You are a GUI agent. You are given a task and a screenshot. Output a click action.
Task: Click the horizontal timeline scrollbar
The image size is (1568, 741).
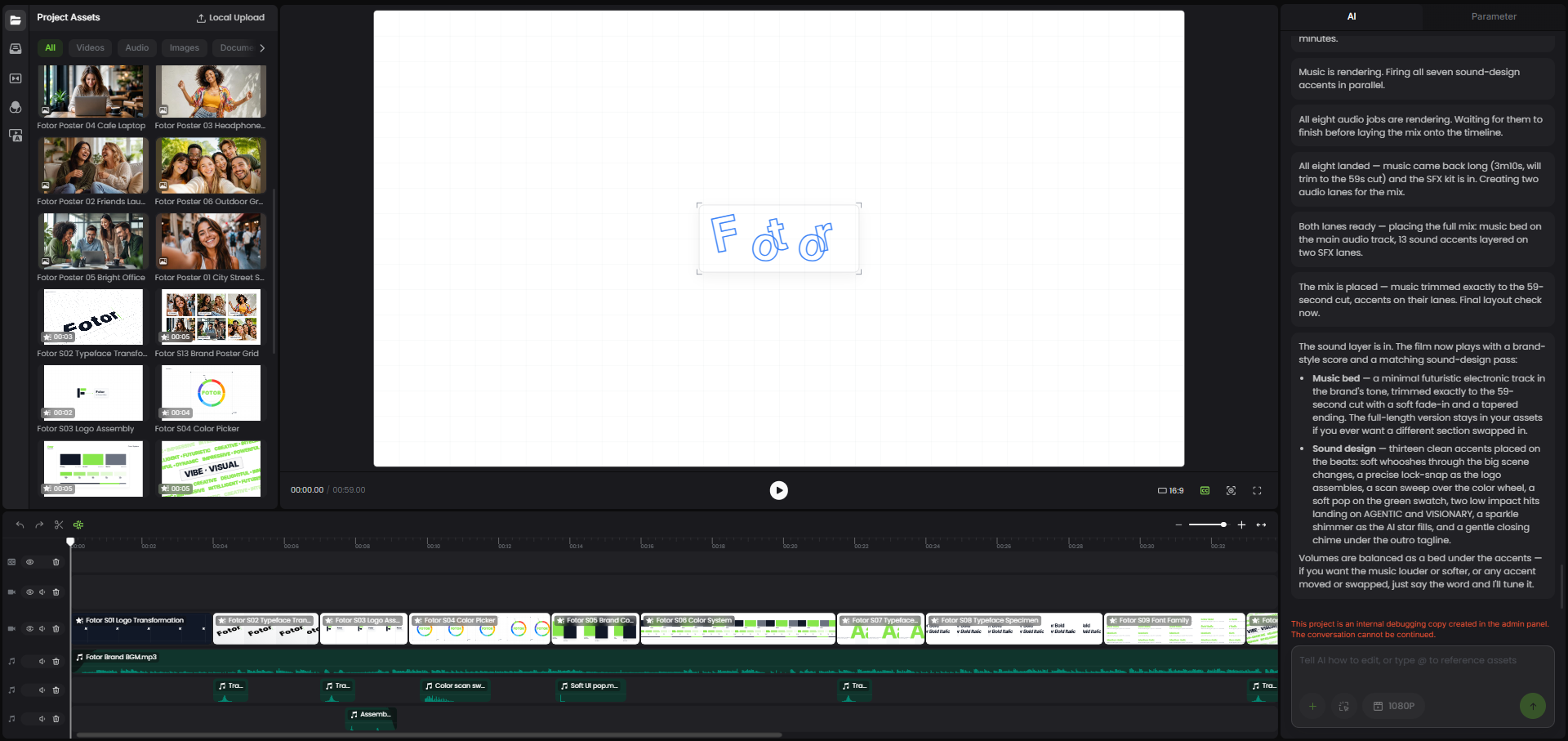[429, 734]
